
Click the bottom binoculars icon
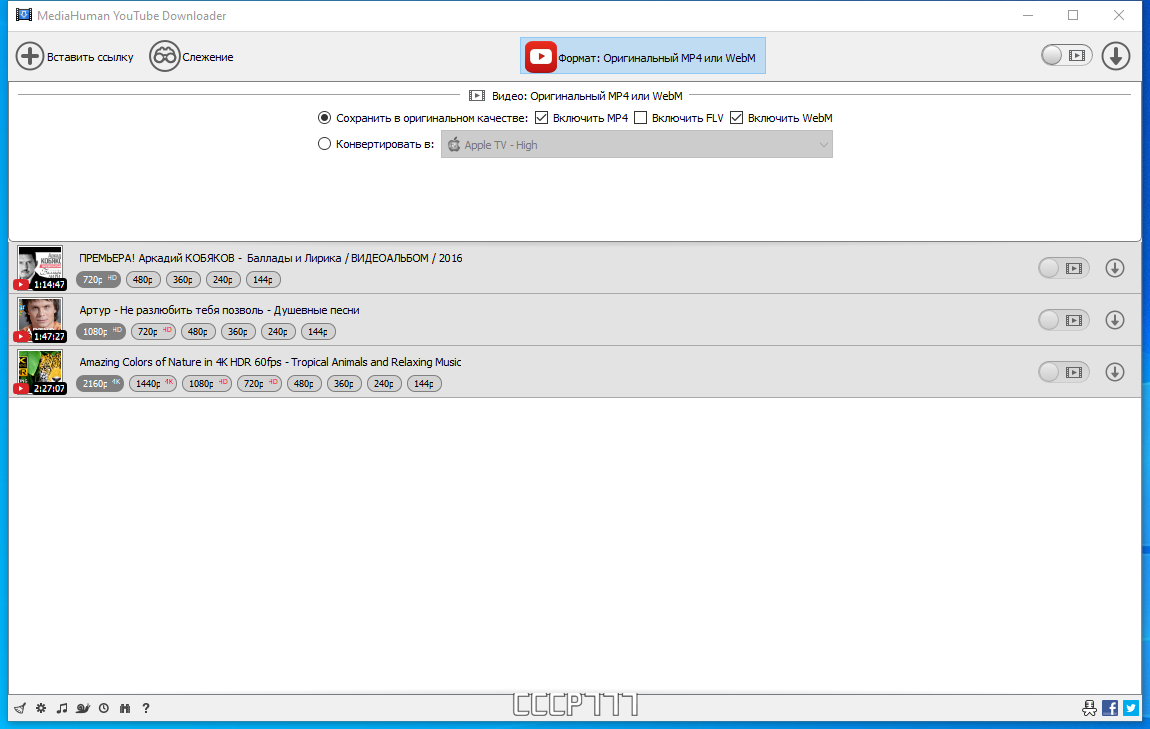click(125, 708)
